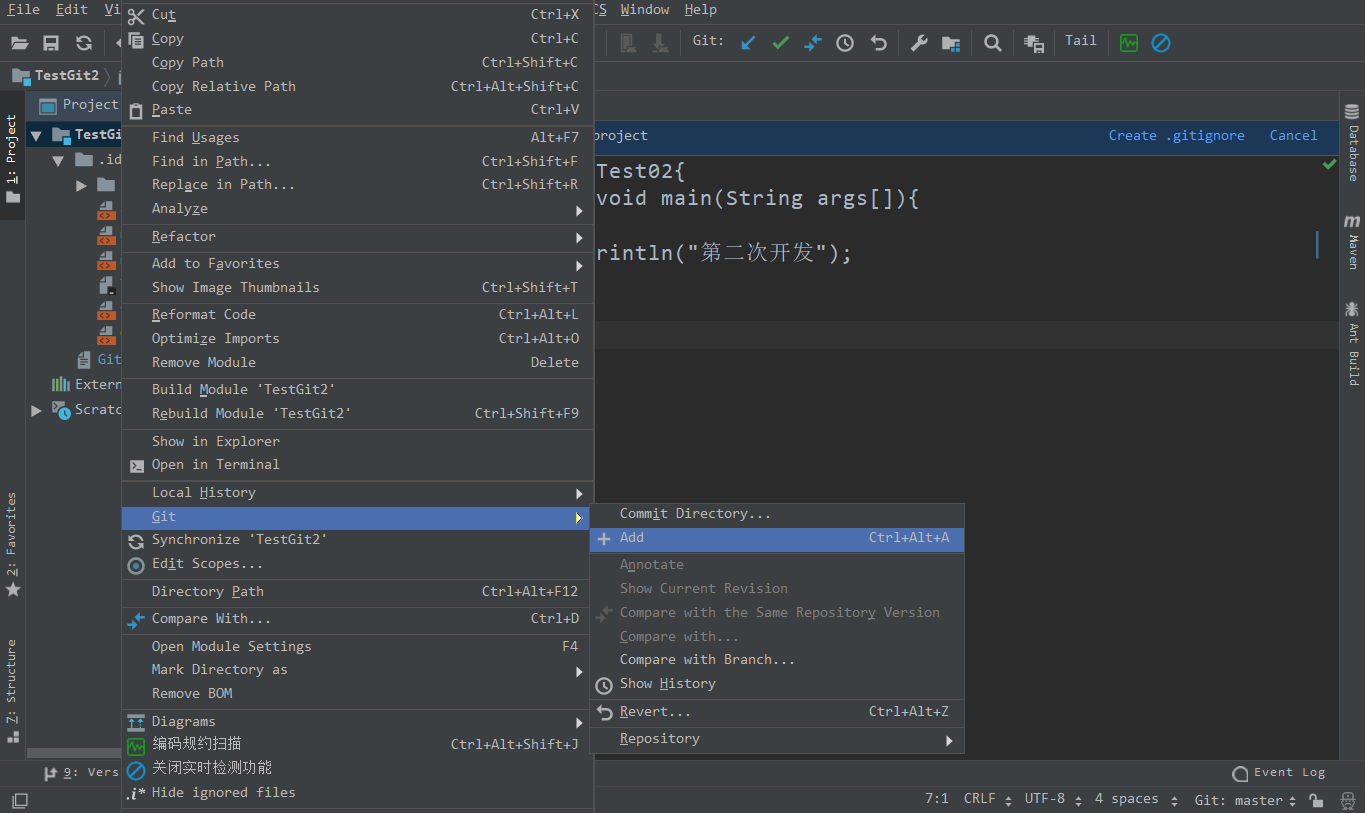1365x813 pixels.
Task: Toggle the read-only lock icon in status bar
Action: coord(1317,800)
